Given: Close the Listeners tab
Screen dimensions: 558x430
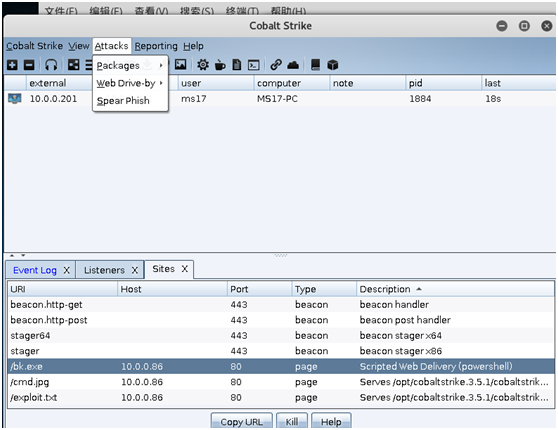Looking at the screenshot, I should [x=135, y=270].
